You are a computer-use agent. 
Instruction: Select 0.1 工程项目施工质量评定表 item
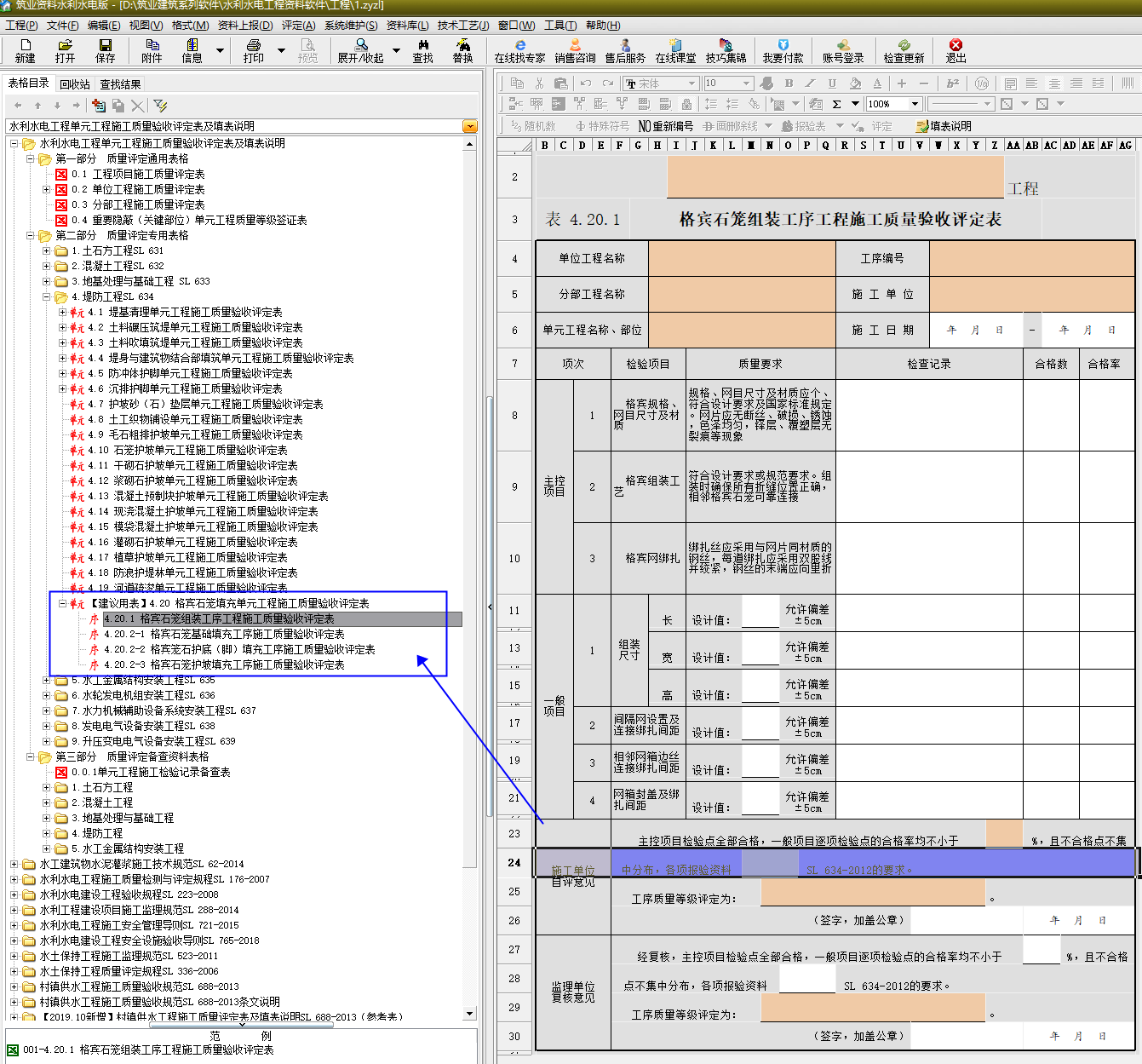138,174
